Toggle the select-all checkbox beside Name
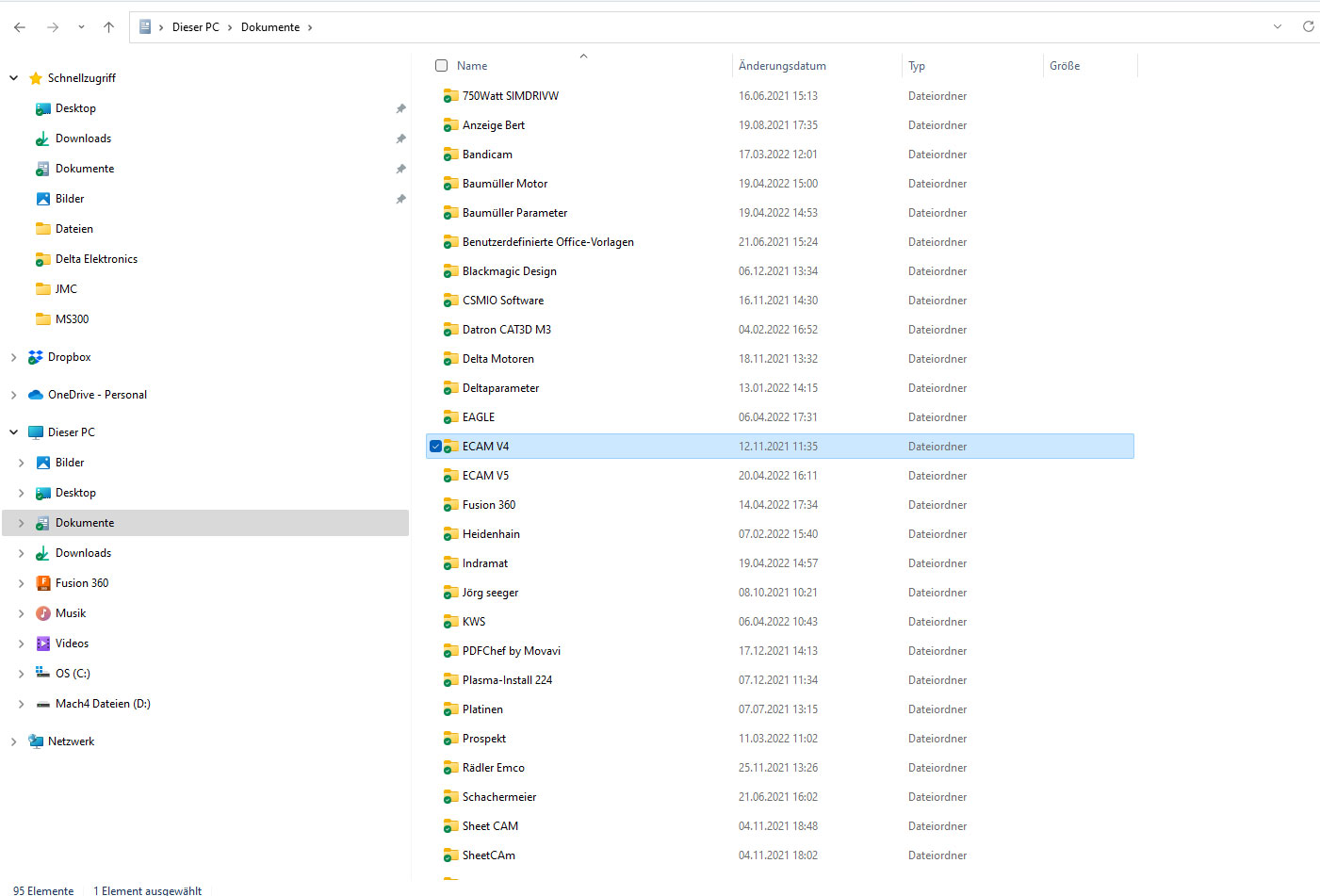Screen dimensions: 1320x896 [x=441, y=66]
